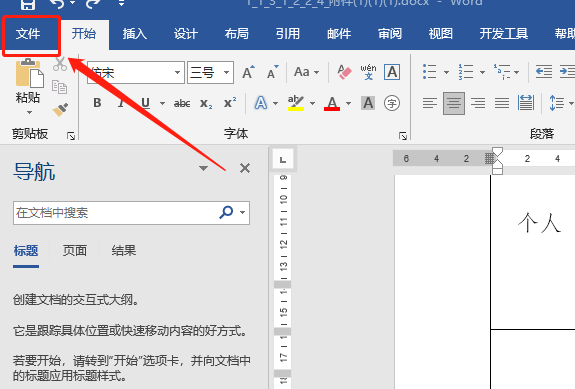Image resolution: width=575 pixels, height=389 pixels.
Task: Click the 粘贴 paste icon
Action: (29, 73)
